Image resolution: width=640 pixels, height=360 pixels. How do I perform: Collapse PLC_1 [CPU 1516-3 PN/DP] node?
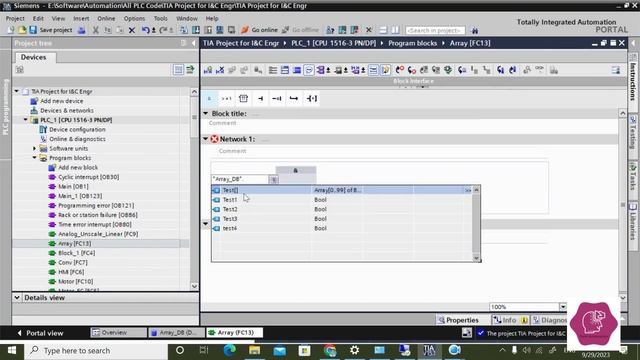pos(26,120)
